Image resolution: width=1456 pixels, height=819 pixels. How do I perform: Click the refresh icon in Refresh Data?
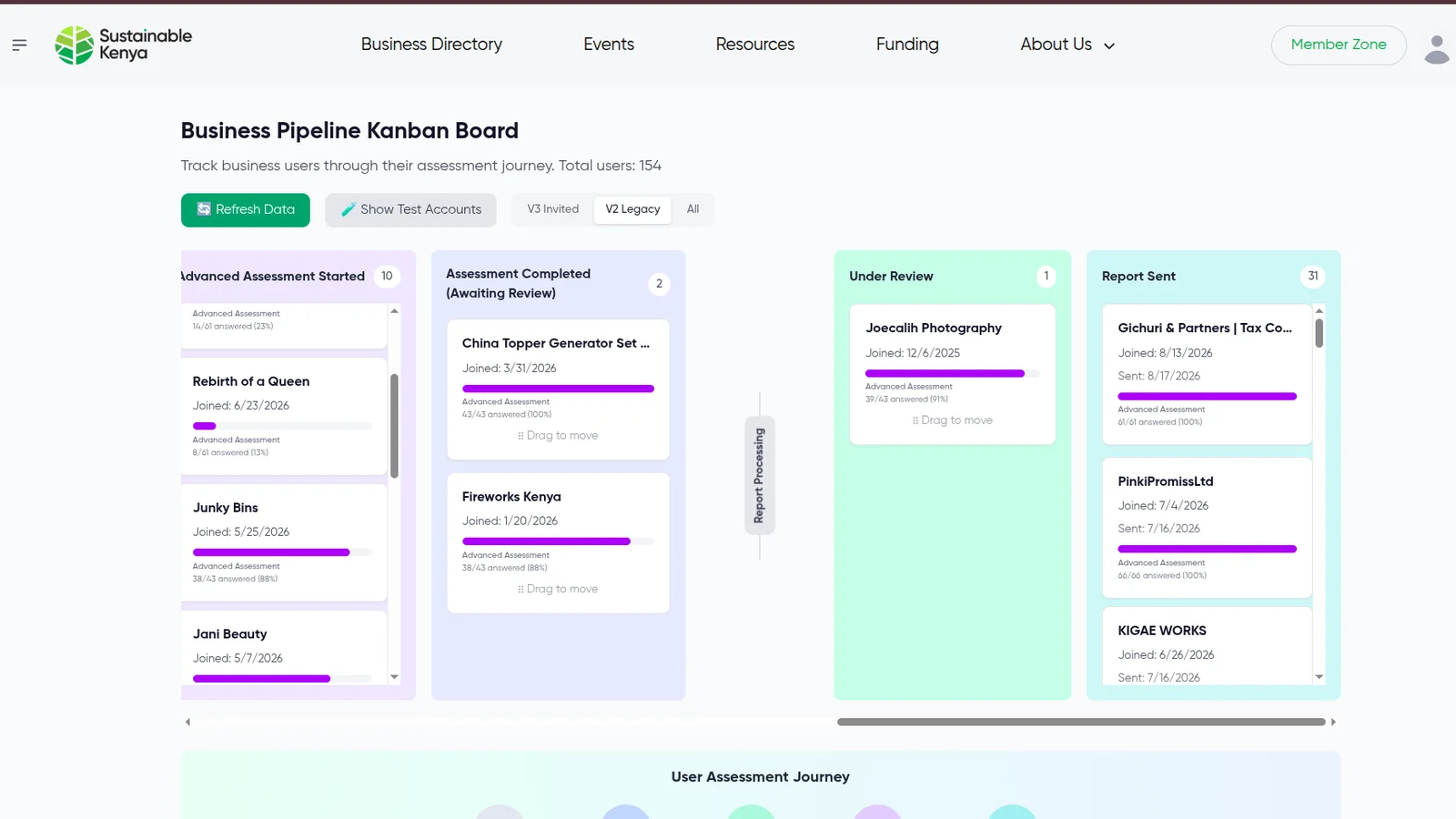[204, 209]
